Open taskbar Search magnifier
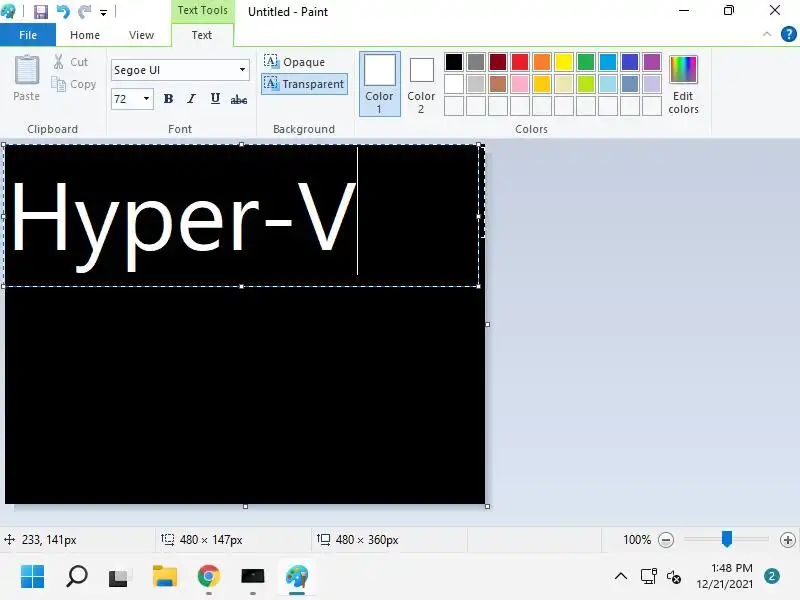Screen dimensions: 800x600 77,577
